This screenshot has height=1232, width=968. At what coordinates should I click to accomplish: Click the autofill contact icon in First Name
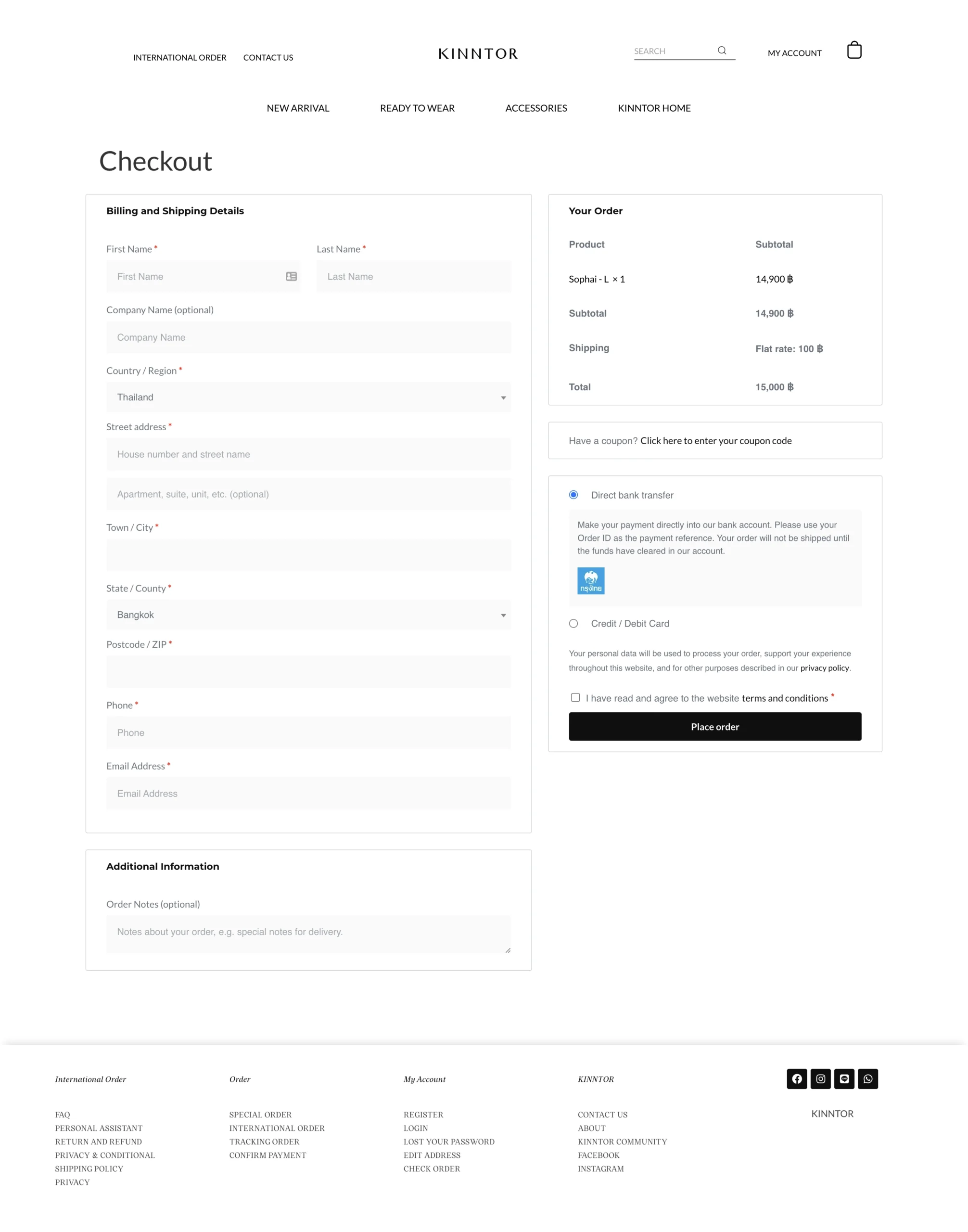click(x=291, y=277)
